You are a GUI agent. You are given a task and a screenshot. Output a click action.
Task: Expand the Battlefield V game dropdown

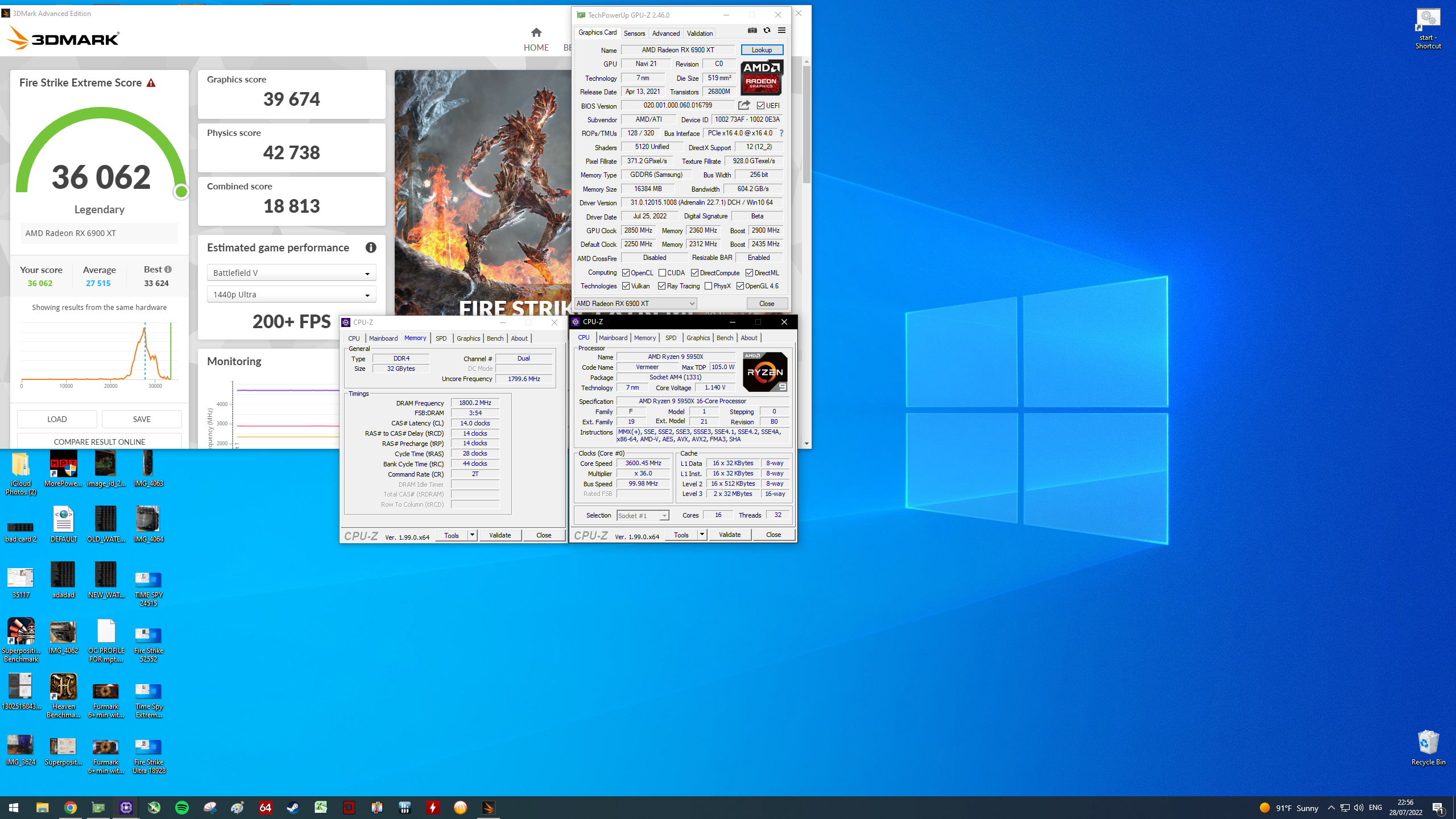pos(291,273)
